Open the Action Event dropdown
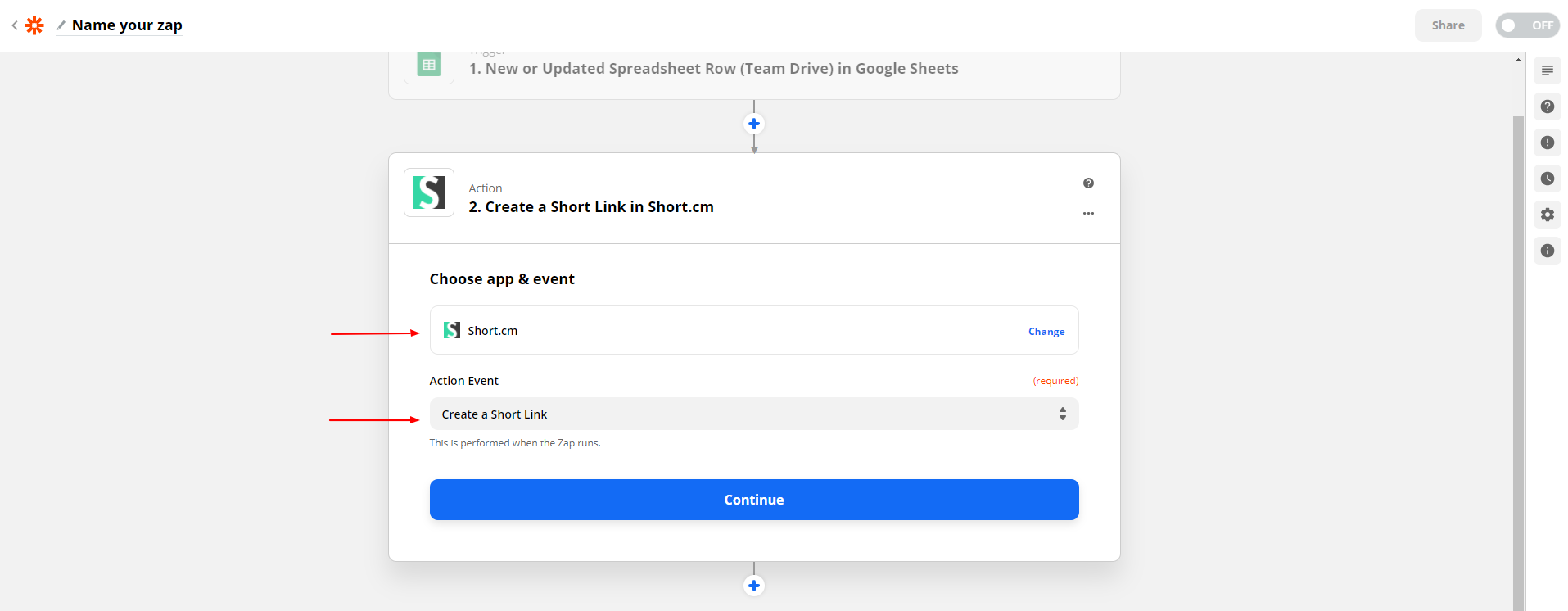1568x611 pixels. [x=753, y=414]
